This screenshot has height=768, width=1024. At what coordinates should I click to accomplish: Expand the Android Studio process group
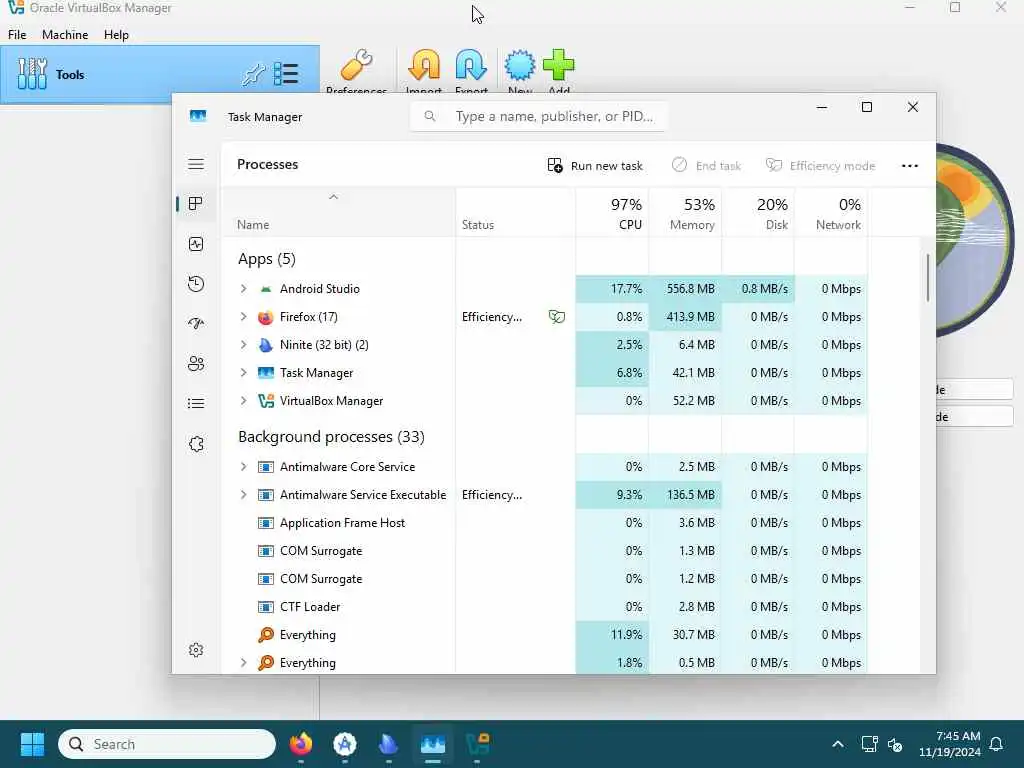click(x=244, y=289)
